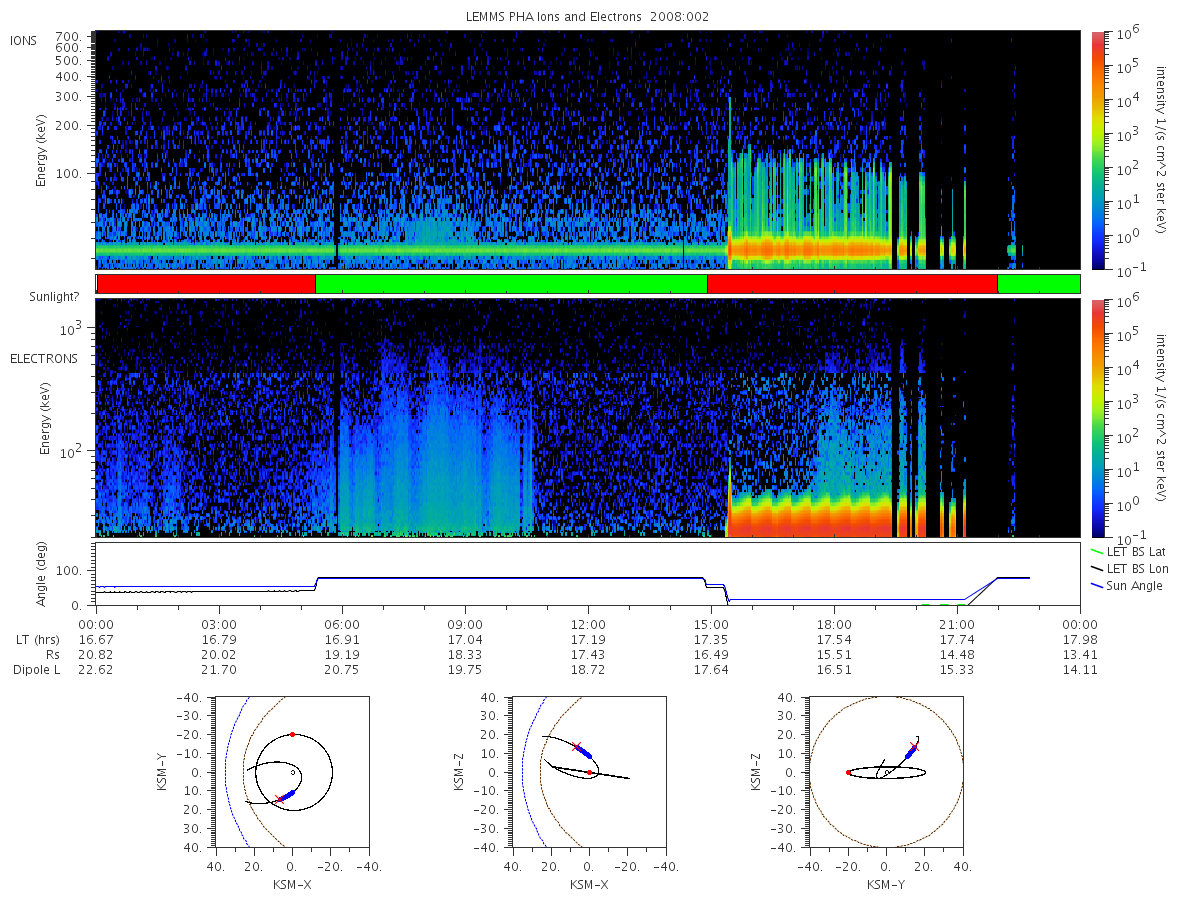Click the first red segment of the Sunlight bar
This screenshot has width=1200, height=900.
206,284
